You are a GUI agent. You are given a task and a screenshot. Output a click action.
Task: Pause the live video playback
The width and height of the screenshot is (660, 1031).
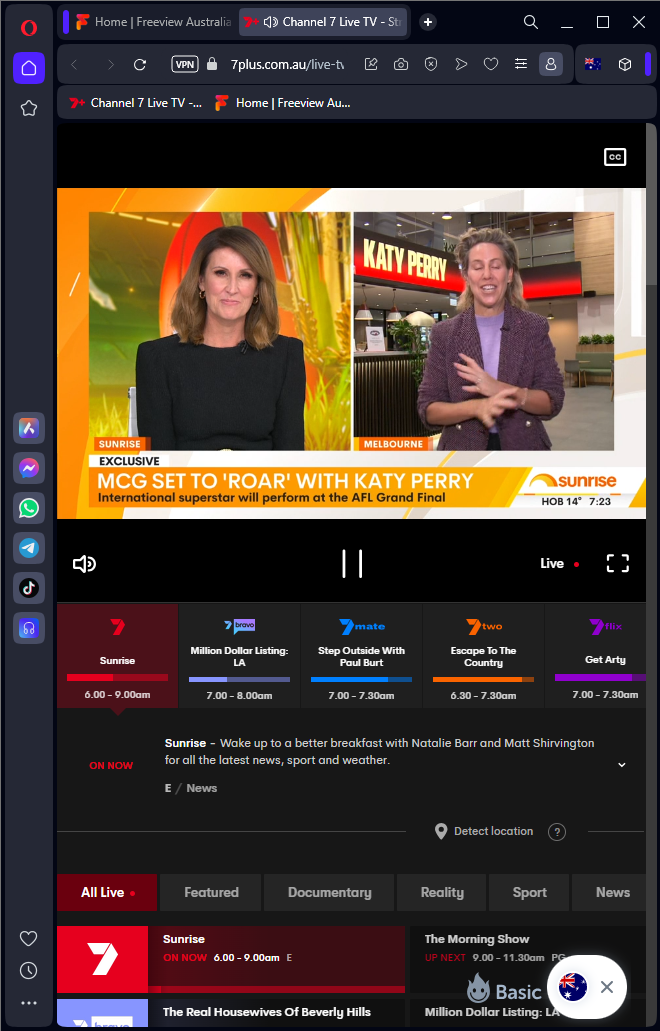(352, 563)
